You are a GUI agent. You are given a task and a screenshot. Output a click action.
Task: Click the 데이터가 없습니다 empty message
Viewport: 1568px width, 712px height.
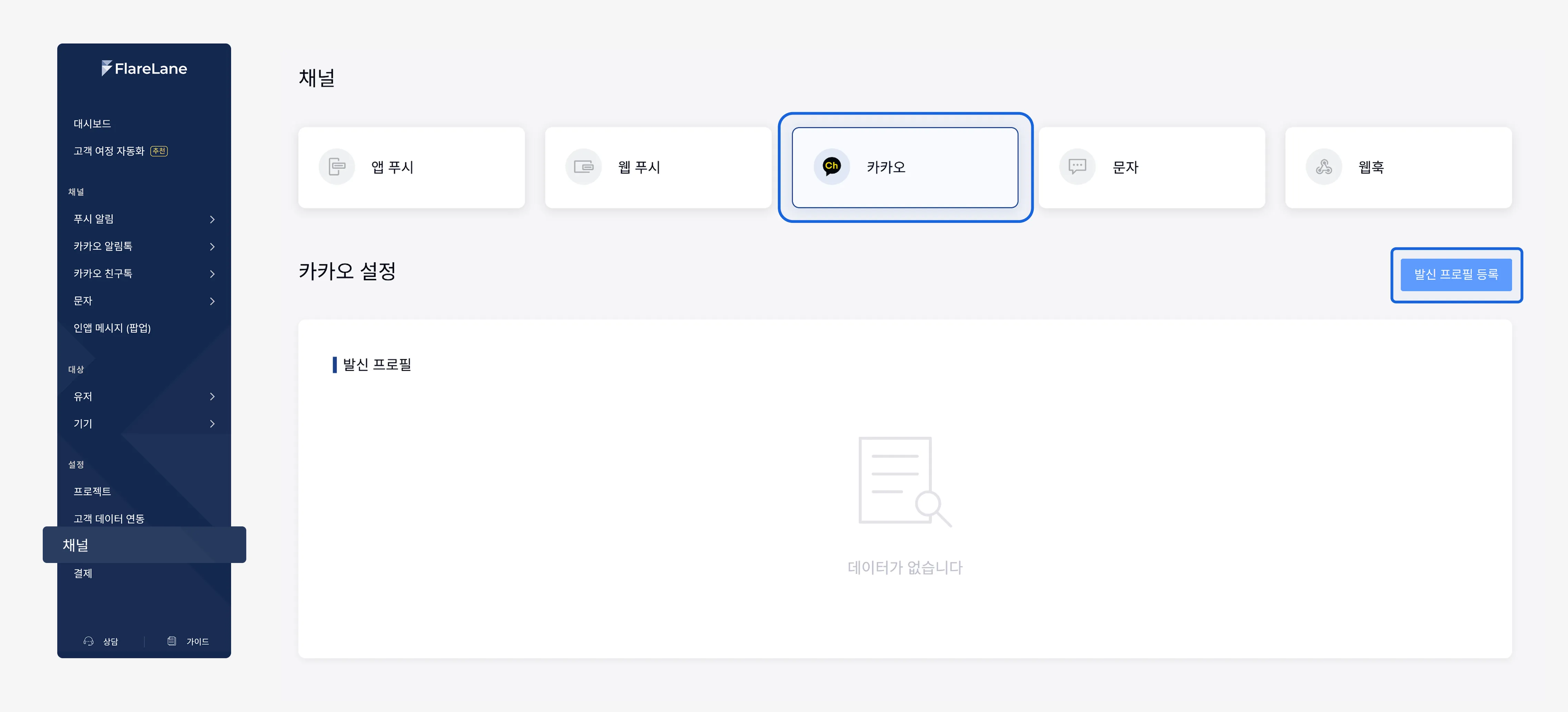[x=905, y=568]
